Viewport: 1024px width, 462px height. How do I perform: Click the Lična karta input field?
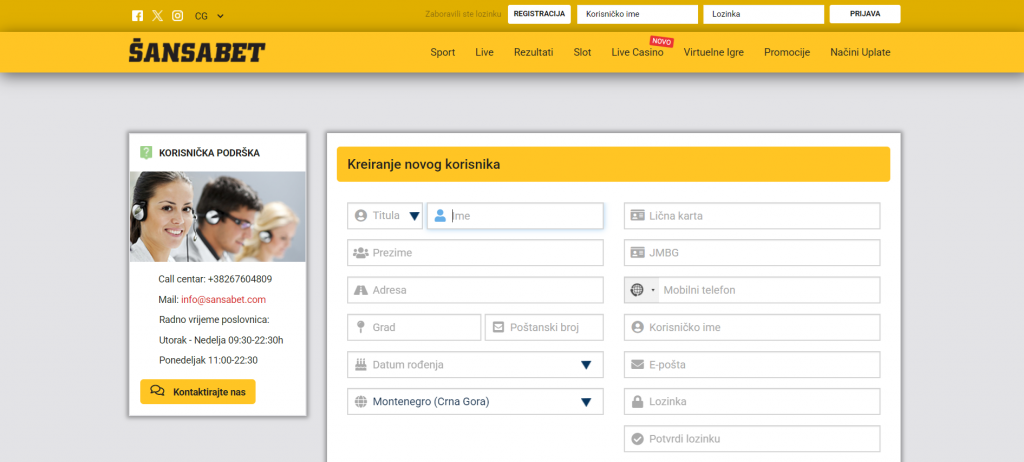[x=752, y=216]
